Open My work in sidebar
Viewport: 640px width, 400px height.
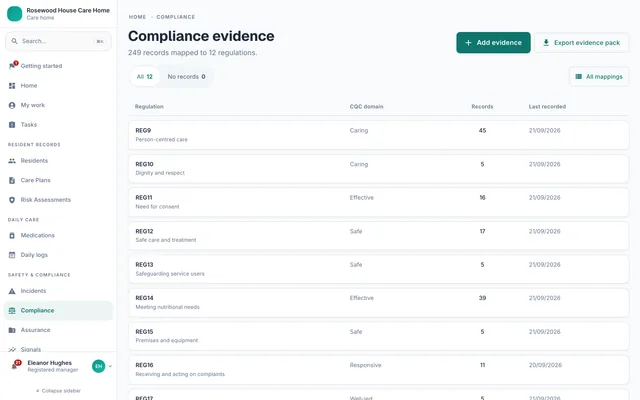pos(58,105)
